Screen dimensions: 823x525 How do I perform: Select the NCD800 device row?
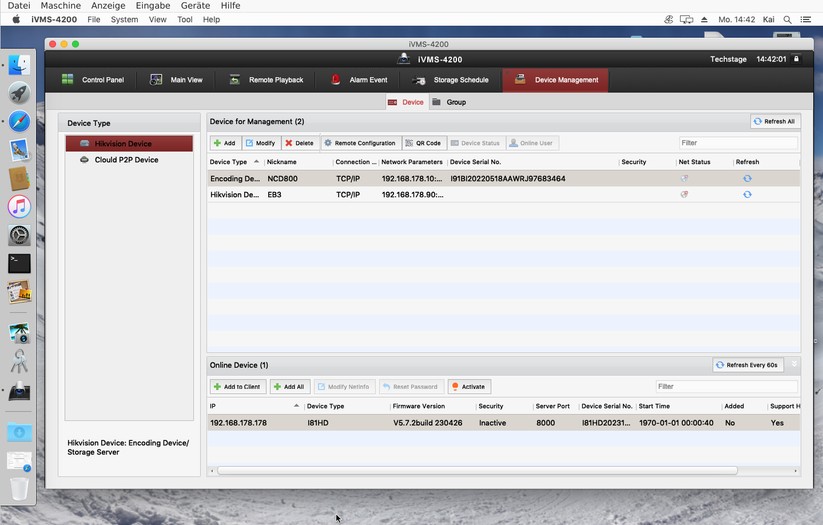(503, 178)
